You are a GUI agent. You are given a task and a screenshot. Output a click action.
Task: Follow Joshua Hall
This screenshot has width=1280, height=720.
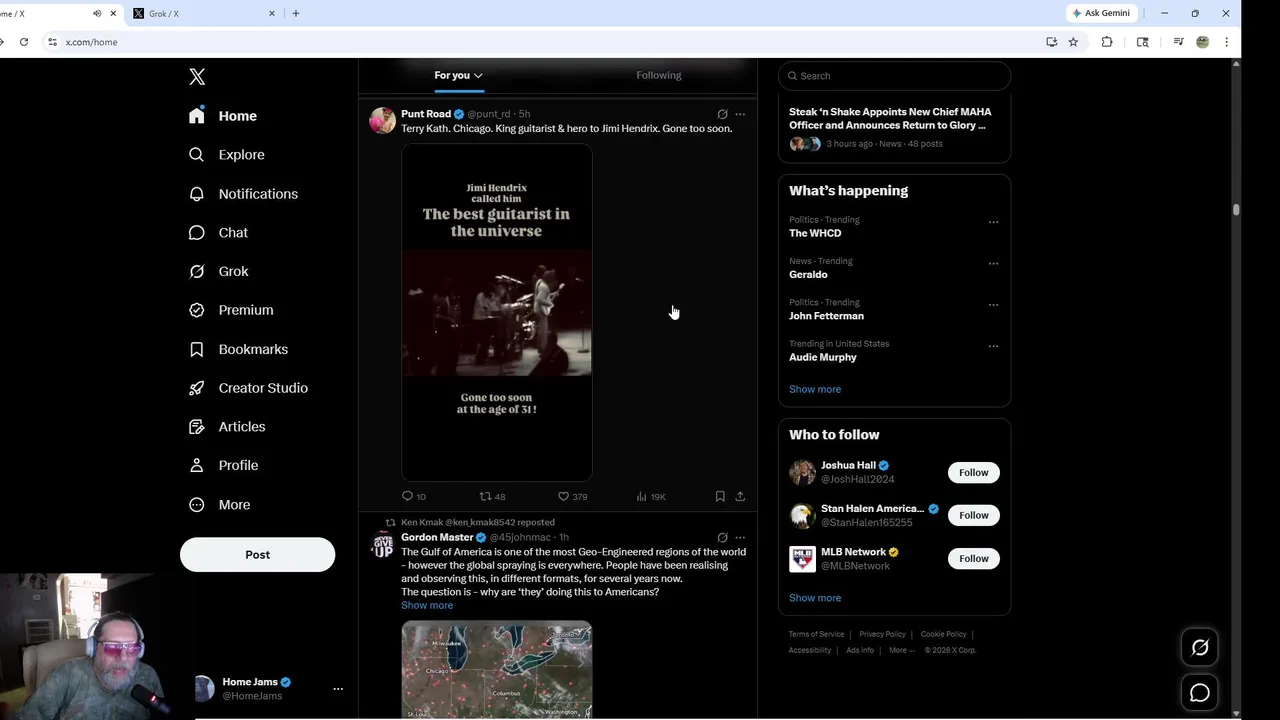pyautogui.click(x=973, y=472)
